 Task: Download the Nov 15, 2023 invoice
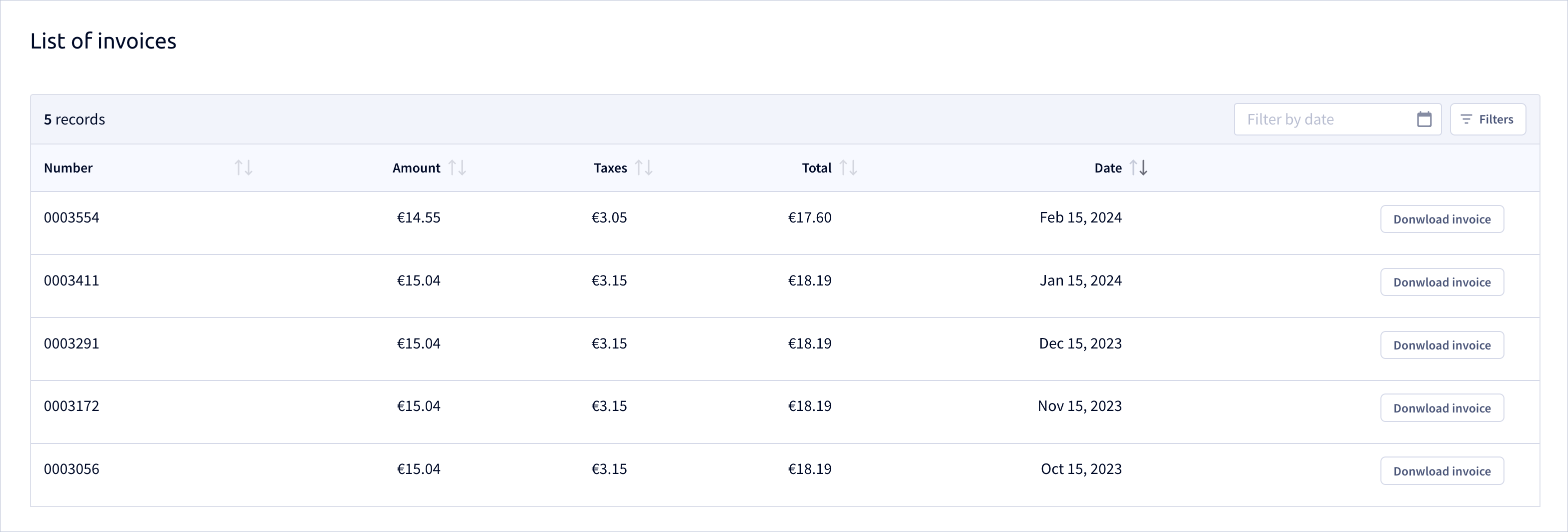tap(1441, 408)
